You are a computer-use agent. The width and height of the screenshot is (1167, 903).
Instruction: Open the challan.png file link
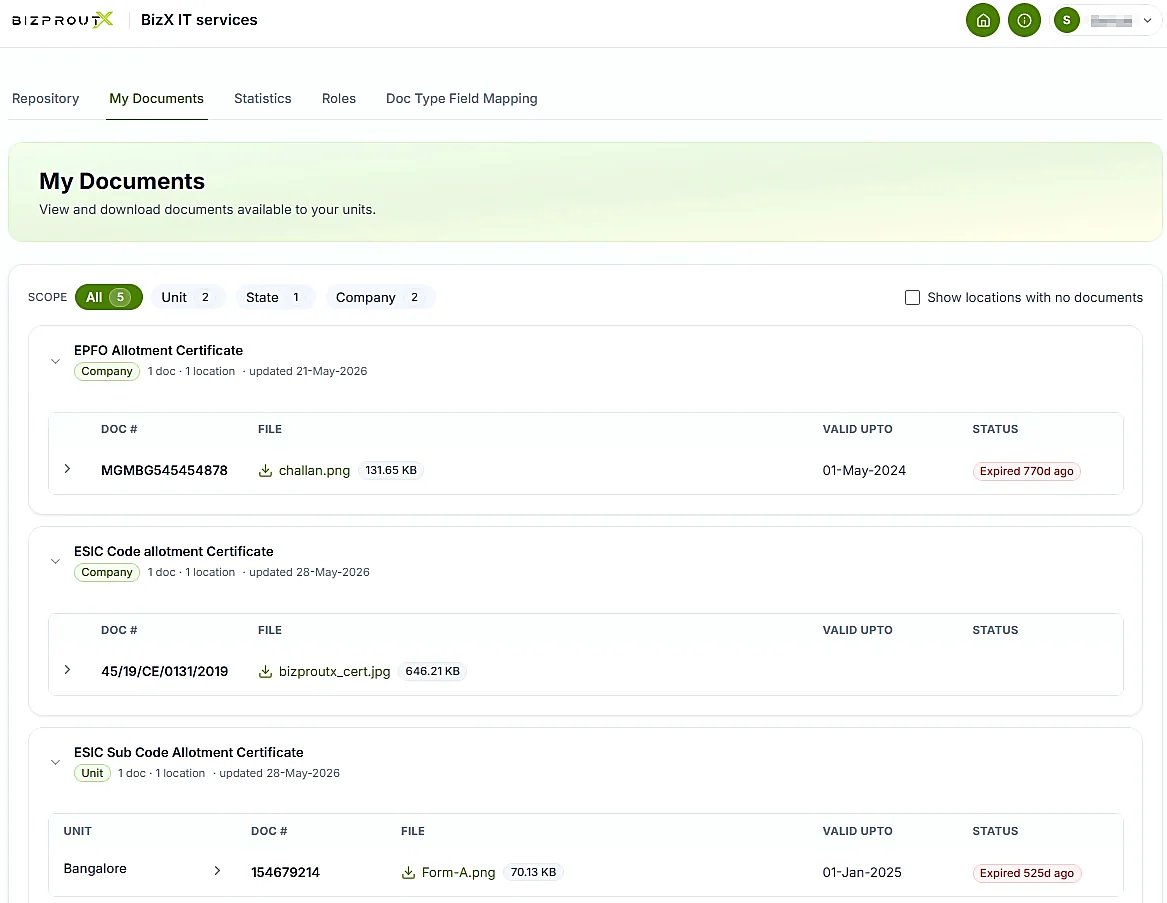pyautogui.click(x=314, y=470)
